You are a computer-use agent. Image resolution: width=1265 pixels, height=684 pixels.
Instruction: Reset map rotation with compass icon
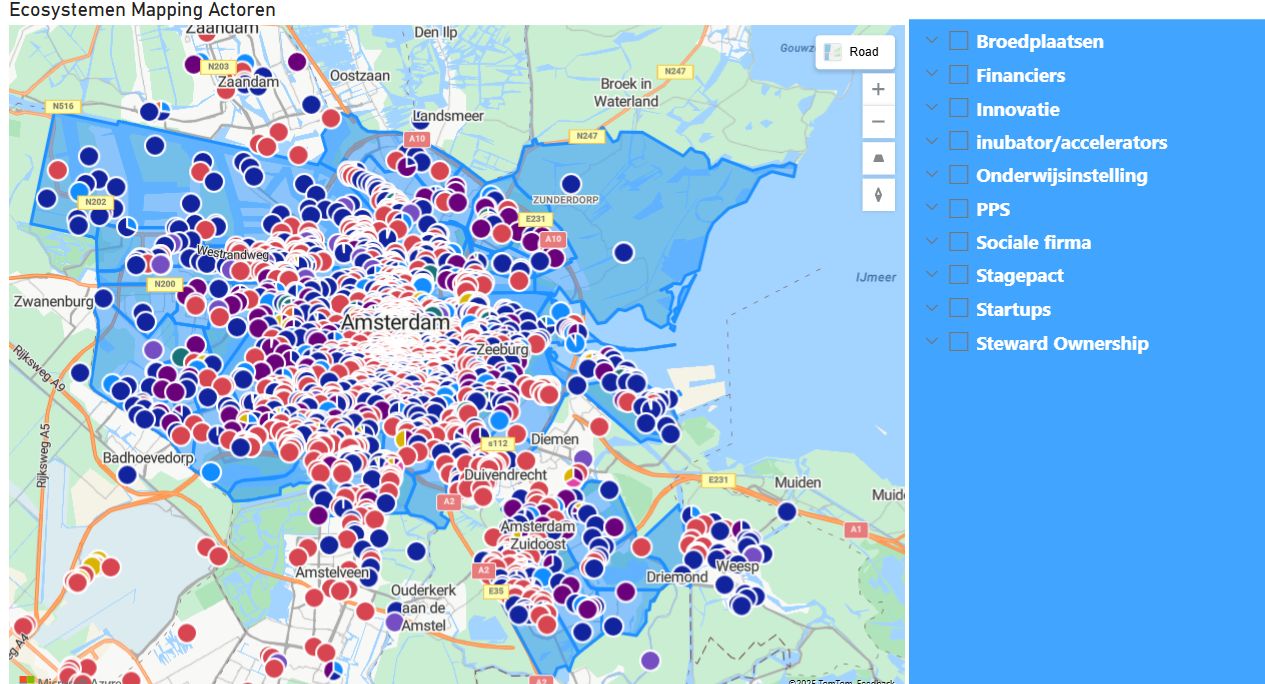click(x=878, y=194)
